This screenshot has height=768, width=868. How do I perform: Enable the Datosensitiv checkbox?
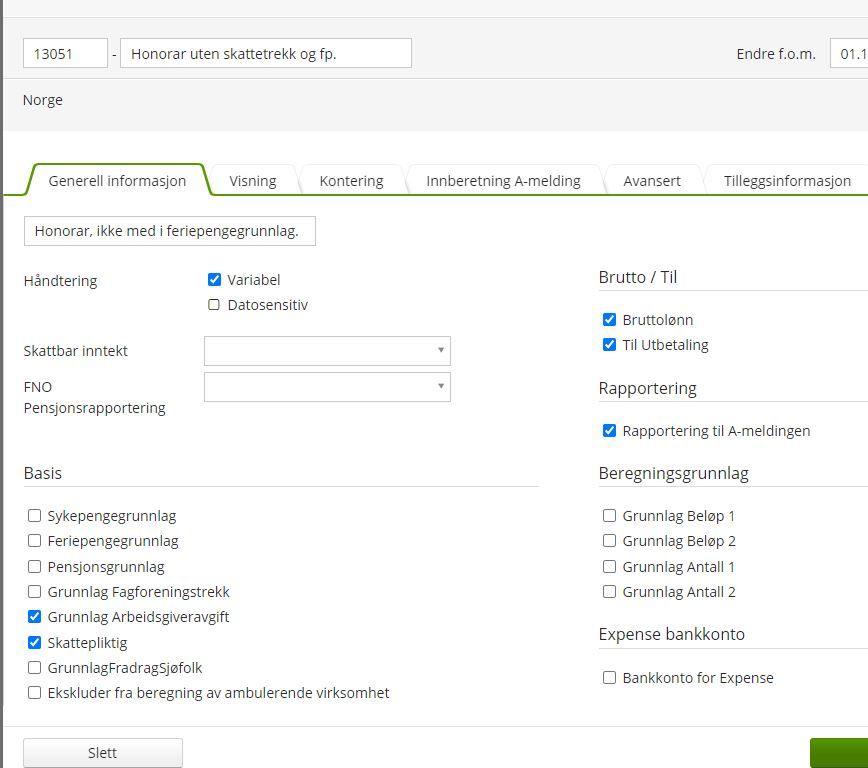pyautogui.click(x=214, y=305)
